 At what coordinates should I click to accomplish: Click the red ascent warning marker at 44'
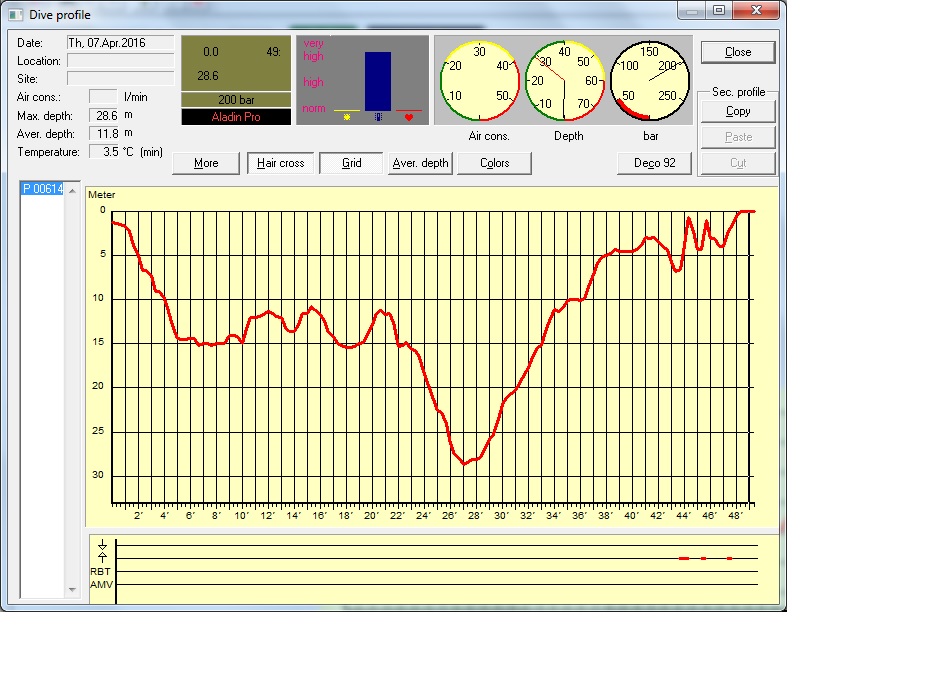[684, 558]
